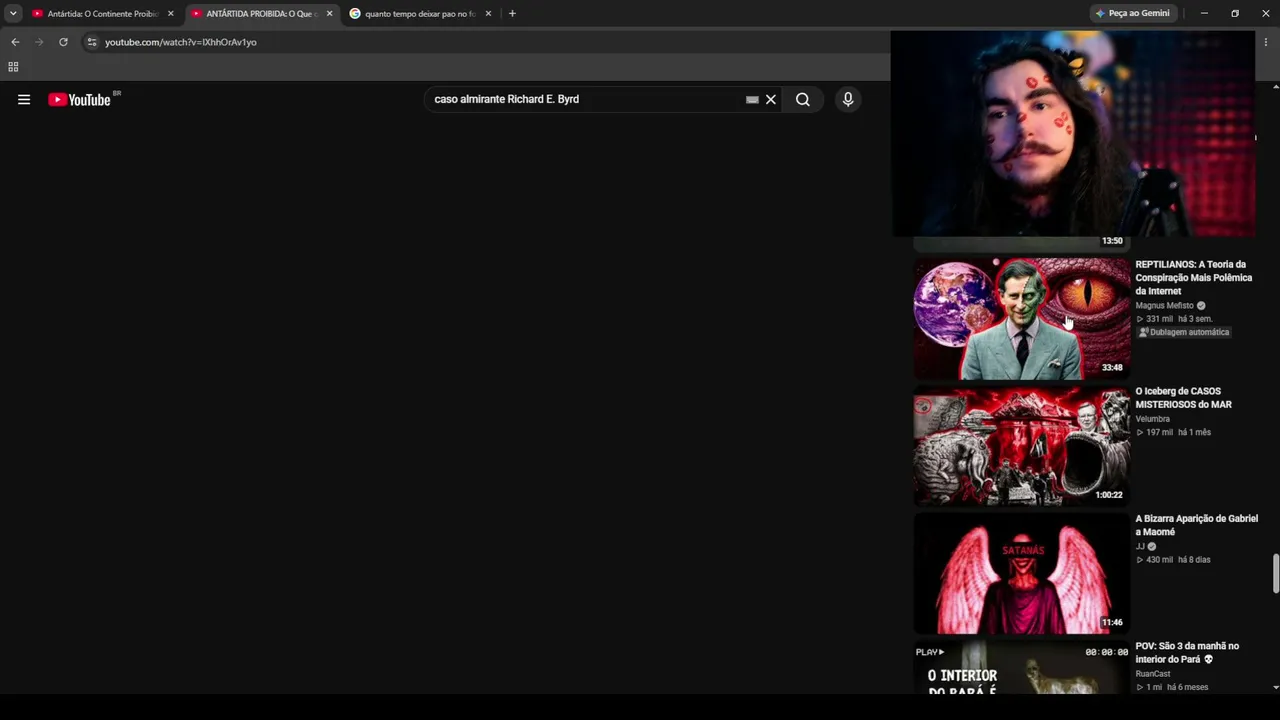
Task: Visit the JJ channel
Action: point(1140,547)
